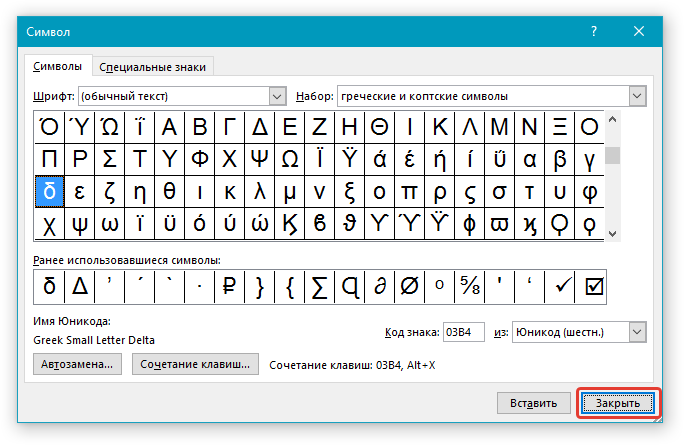Viewport: 684px width, 445px height.
Task: Select the capital Theta symbol
Action: point(380,127)
